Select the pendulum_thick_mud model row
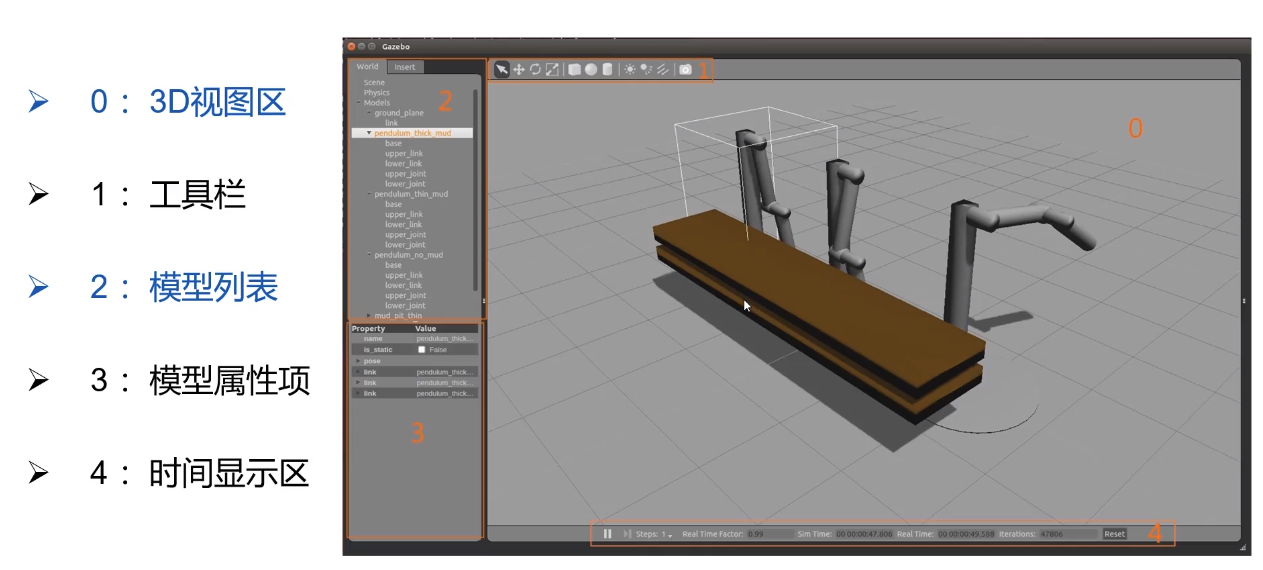Image resolution: width=1263 pixels, height=570 pixels. pos(411,133)
